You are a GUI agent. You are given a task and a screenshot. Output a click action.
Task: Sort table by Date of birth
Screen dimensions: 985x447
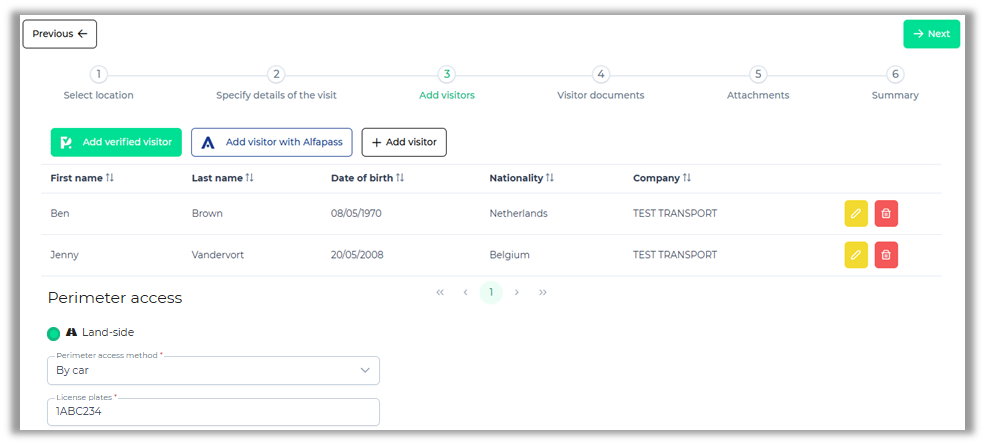pos(399,178)
